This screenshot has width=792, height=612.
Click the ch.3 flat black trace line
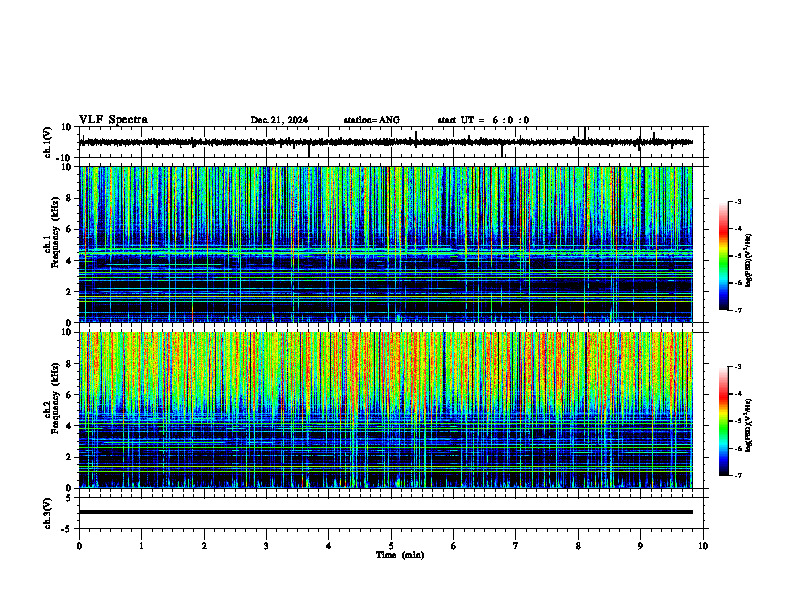(x=386, y=512)
